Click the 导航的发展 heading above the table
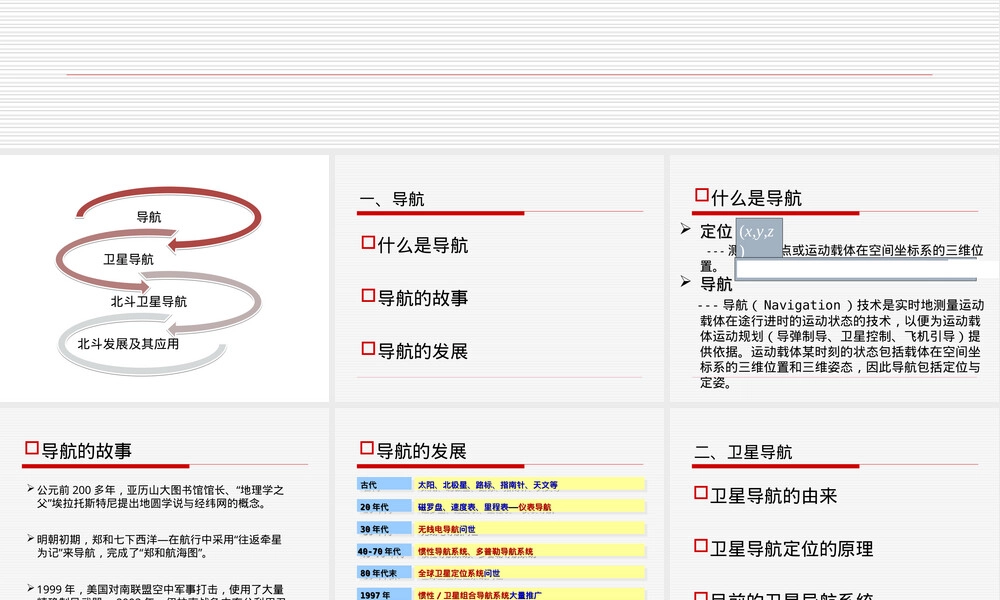 click(413, 450)
